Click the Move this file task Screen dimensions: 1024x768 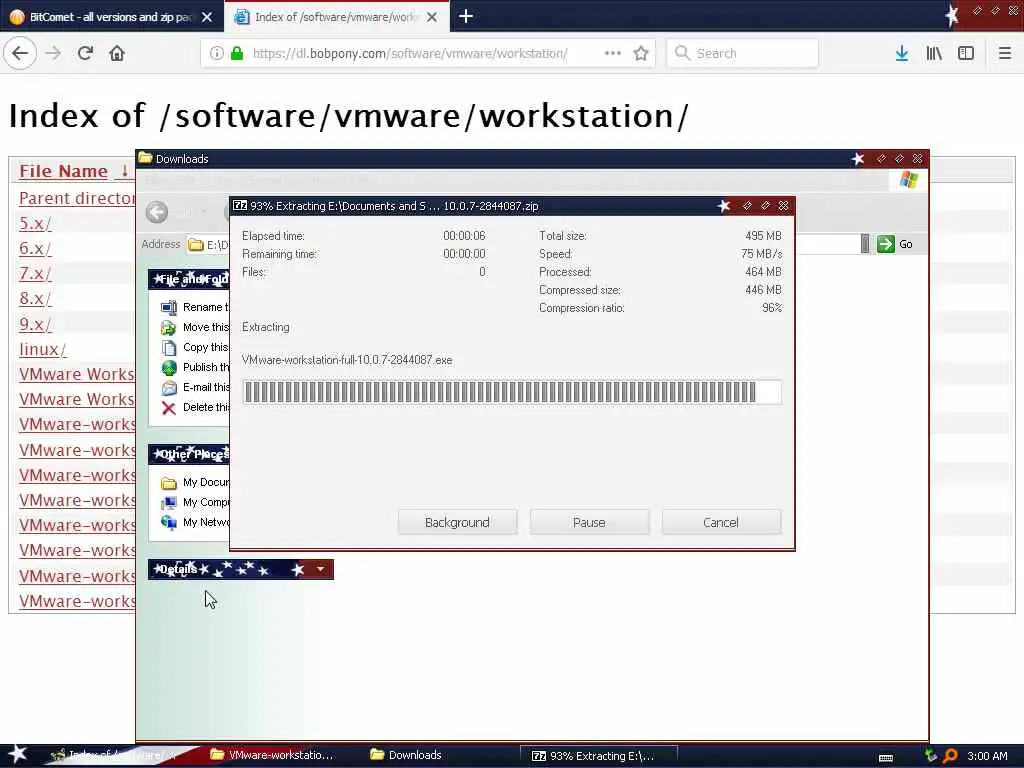(x=195, y=327)
